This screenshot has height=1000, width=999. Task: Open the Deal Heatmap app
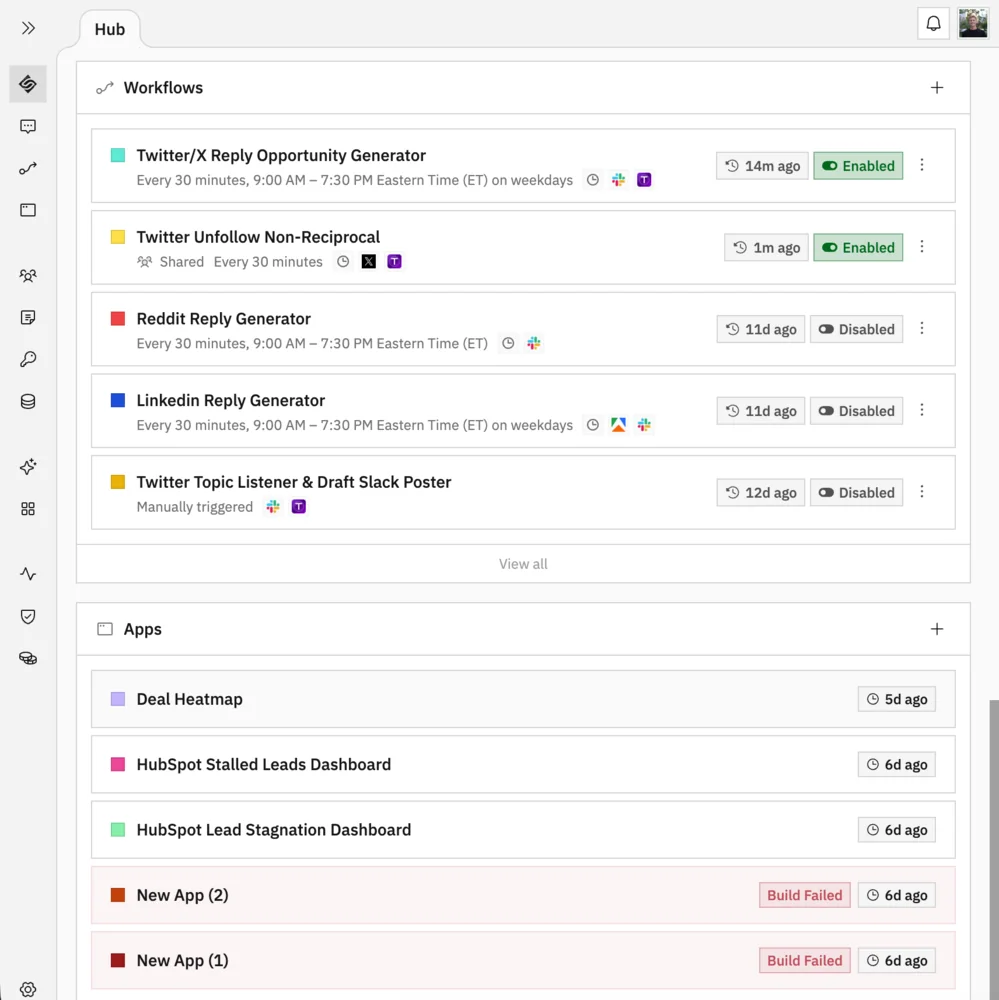click(523, 699)
